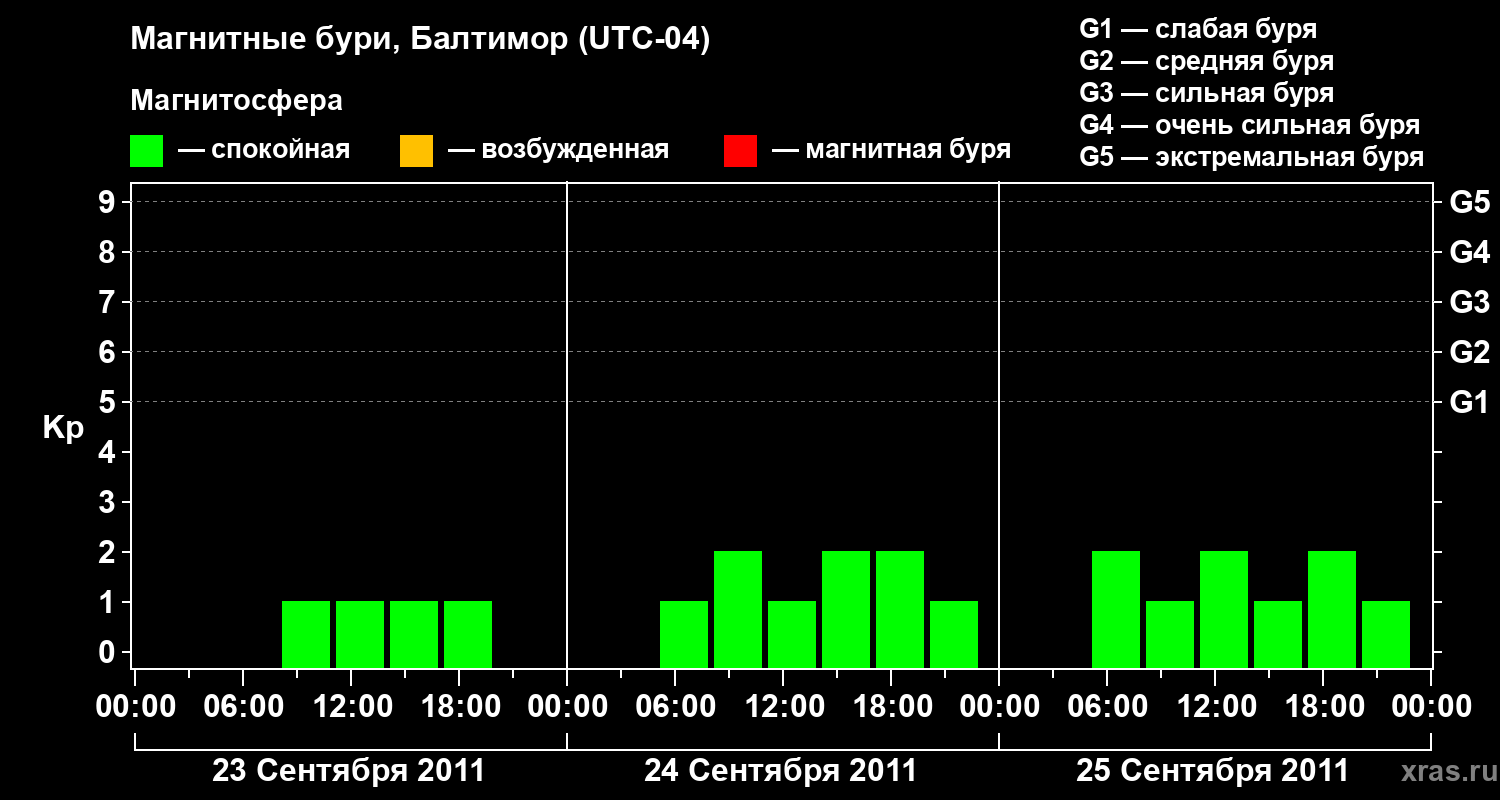Click the 'G2 — средняя буря' description
The image size is (1500, 800).
pyautogui.click(x=1206, y=61)
